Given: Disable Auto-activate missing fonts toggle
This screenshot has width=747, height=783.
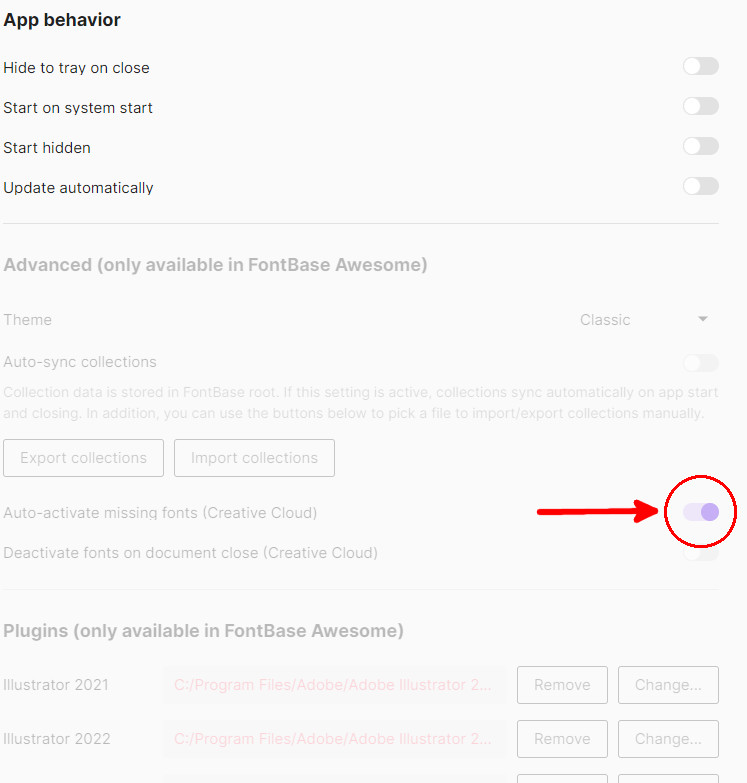Looking at the screenshot, I should tap(700, 512).
